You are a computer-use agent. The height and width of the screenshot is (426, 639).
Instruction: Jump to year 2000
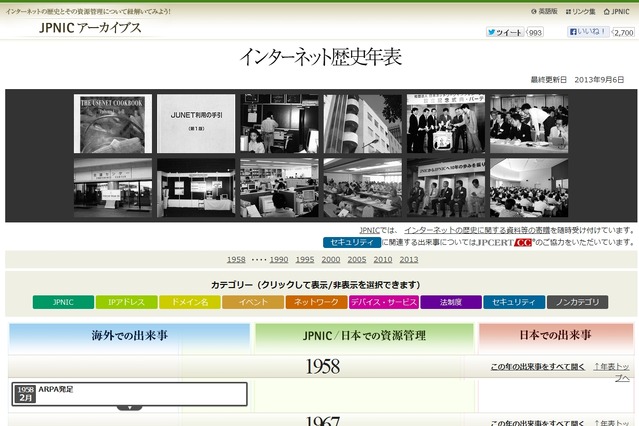point(331,260)
